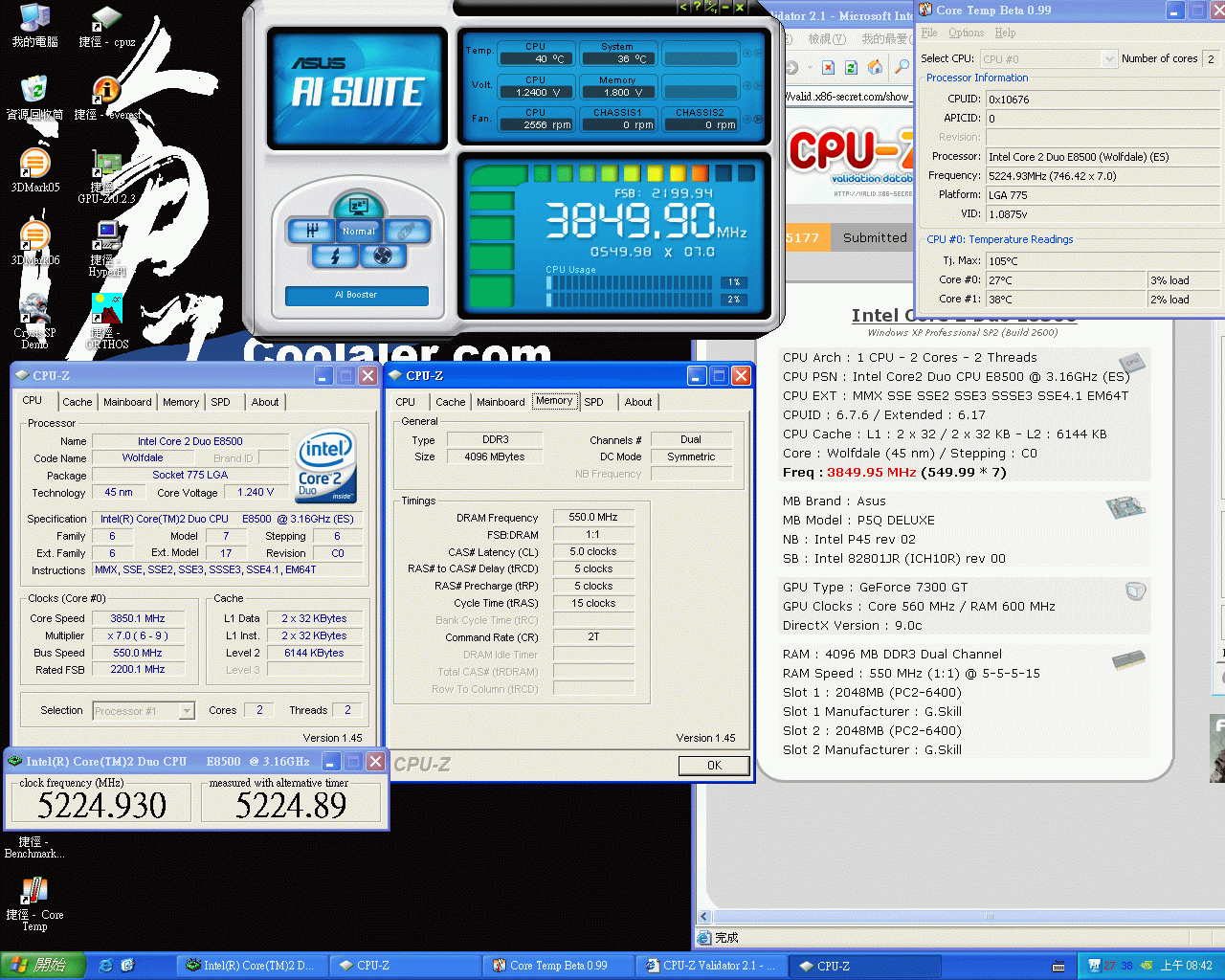Click DRAM Frequency 550.0 MHz field
Image resolution: width=1225 pixels, height=980 pixels.
tap(593, 517)
